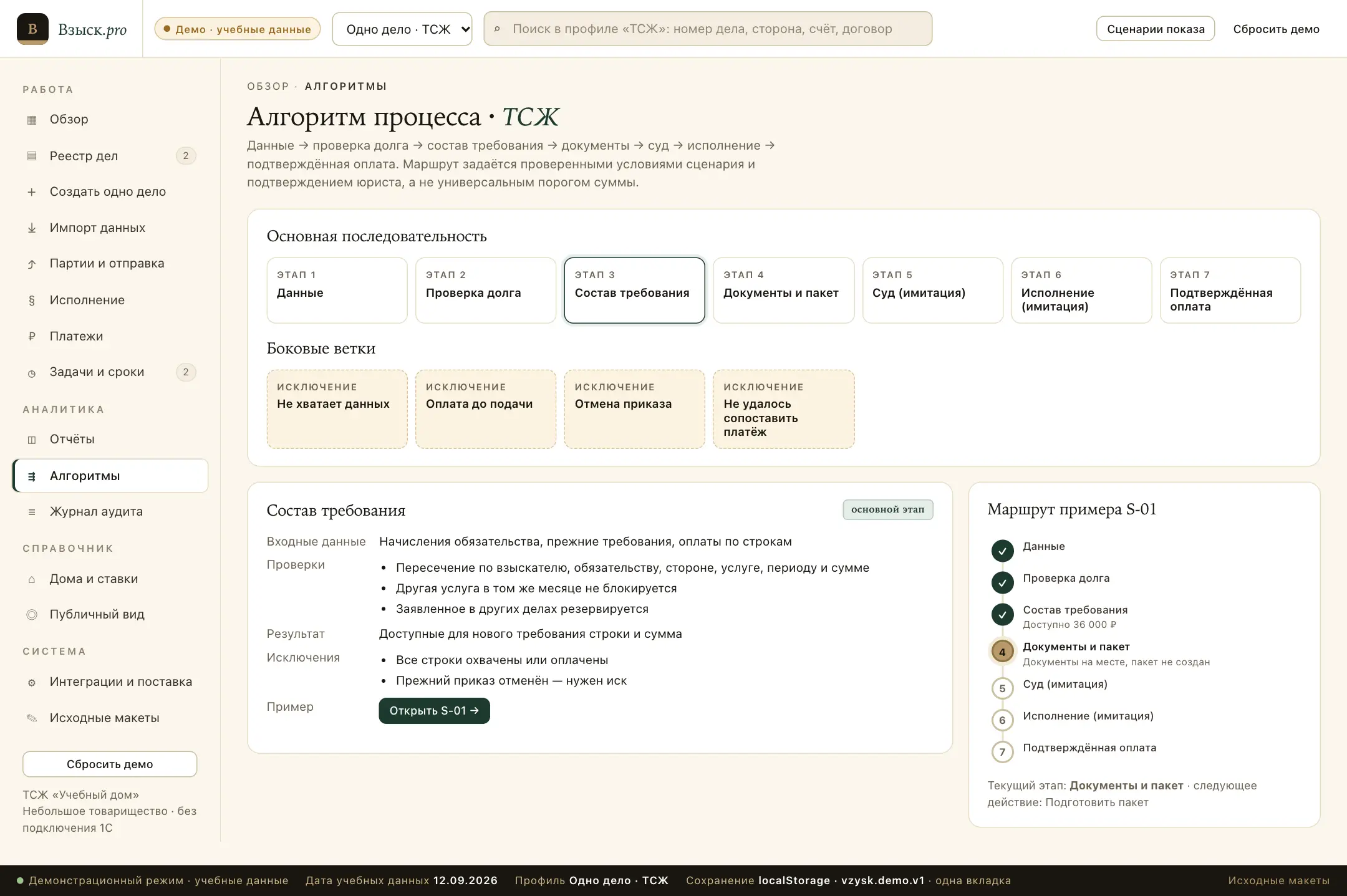Image resolution: width=1347 pixels, height=896 pixels.
Task: Click Сбросить демо in the top bar
Action: 1276,29
